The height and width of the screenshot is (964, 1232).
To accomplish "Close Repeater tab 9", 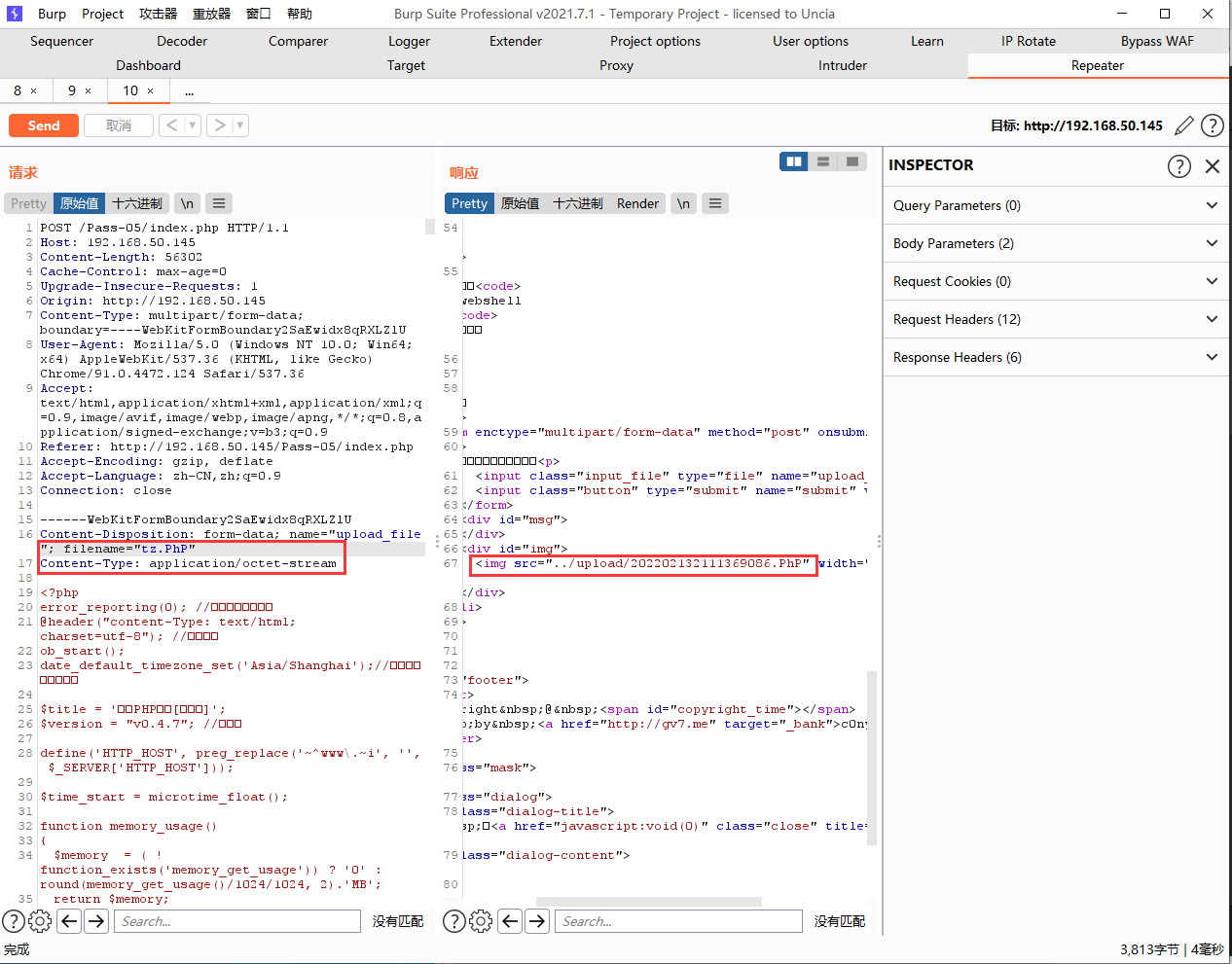I will point(88,90).
